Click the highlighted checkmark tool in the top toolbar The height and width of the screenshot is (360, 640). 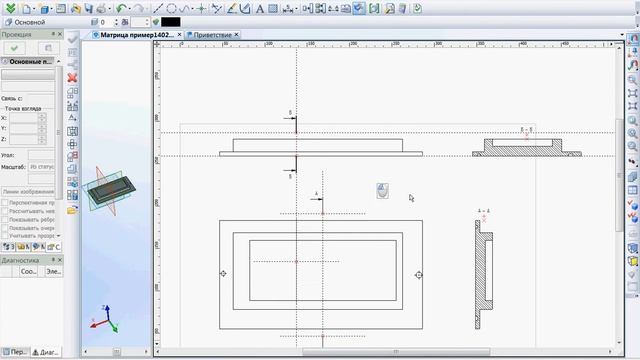click(x=359, y=8)
